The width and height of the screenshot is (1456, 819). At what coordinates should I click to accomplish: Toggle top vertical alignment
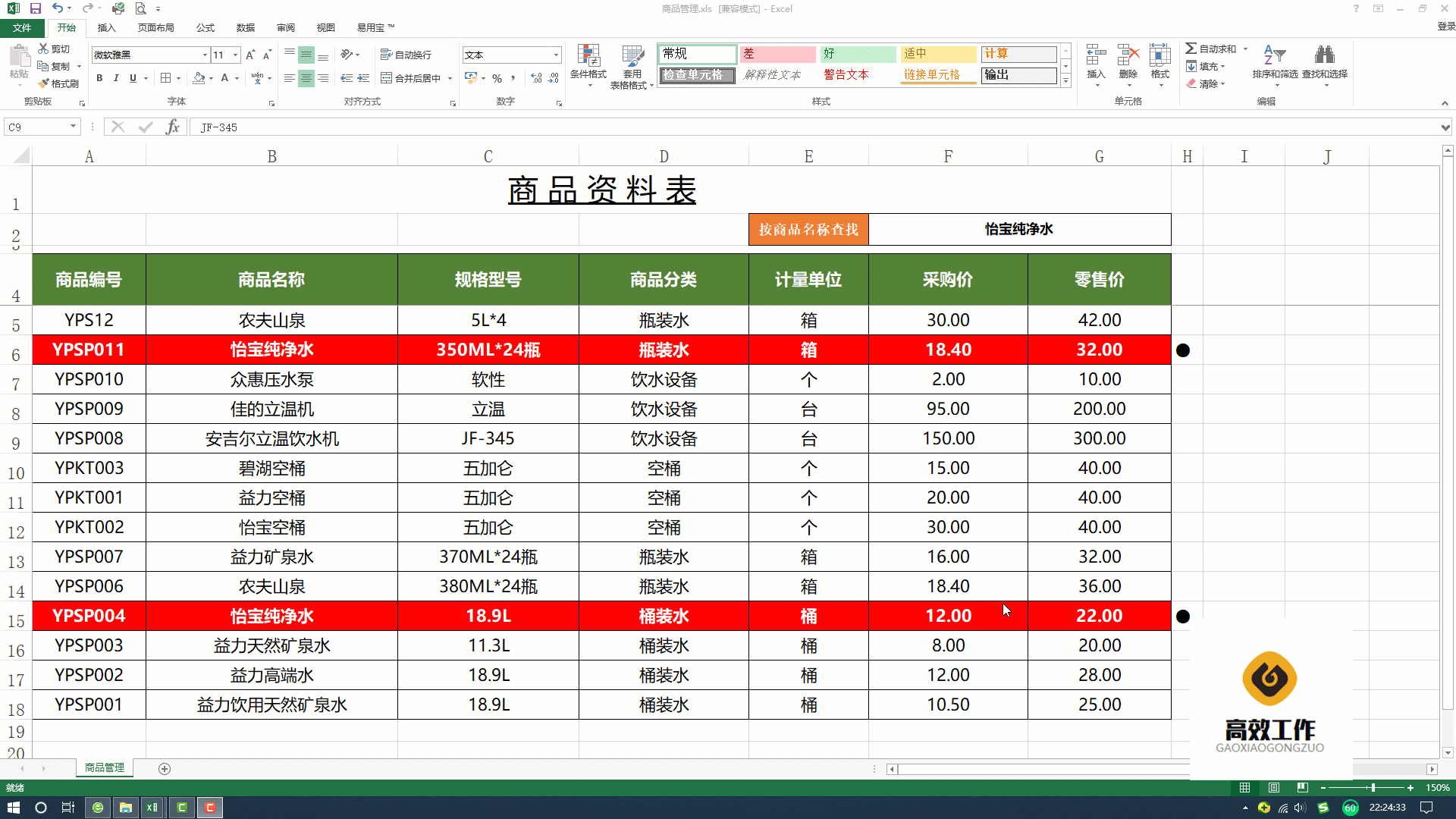[x=290, y=55]
